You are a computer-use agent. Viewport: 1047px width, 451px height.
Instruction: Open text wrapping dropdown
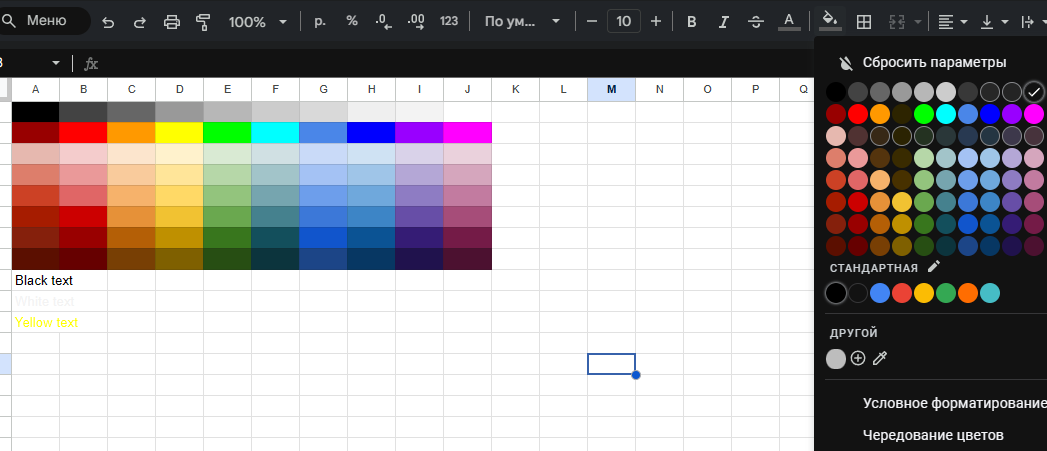click(1033, 22)
